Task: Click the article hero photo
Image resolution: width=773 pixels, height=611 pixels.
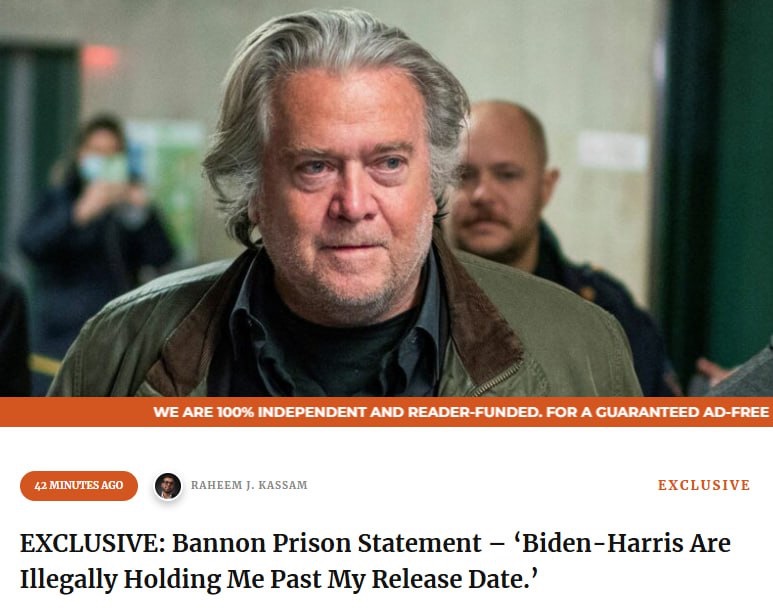Action: (x=386, y=198)
